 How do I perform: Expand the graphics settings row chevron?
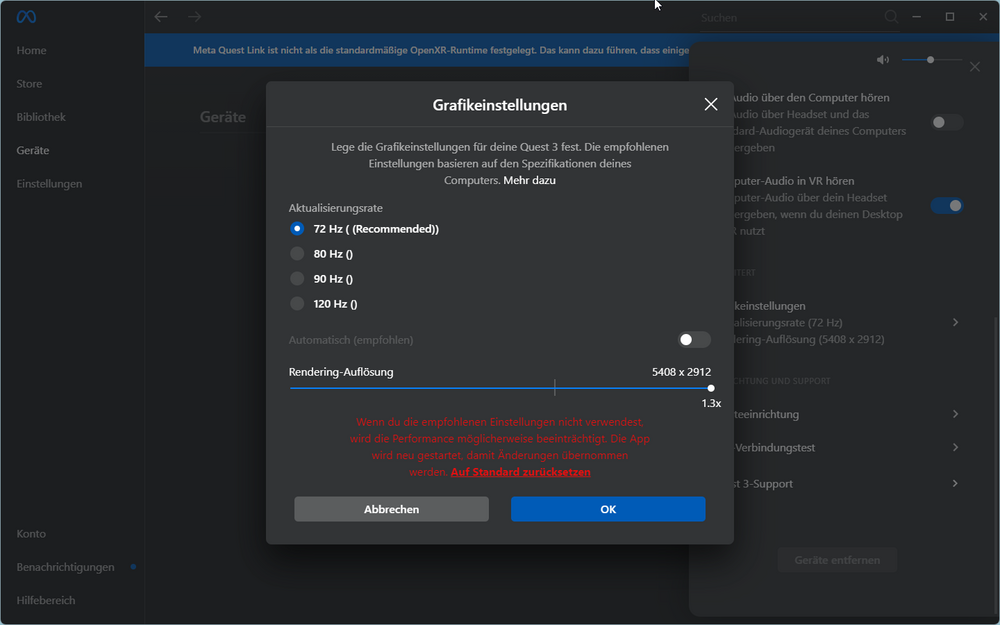point(955,322)
